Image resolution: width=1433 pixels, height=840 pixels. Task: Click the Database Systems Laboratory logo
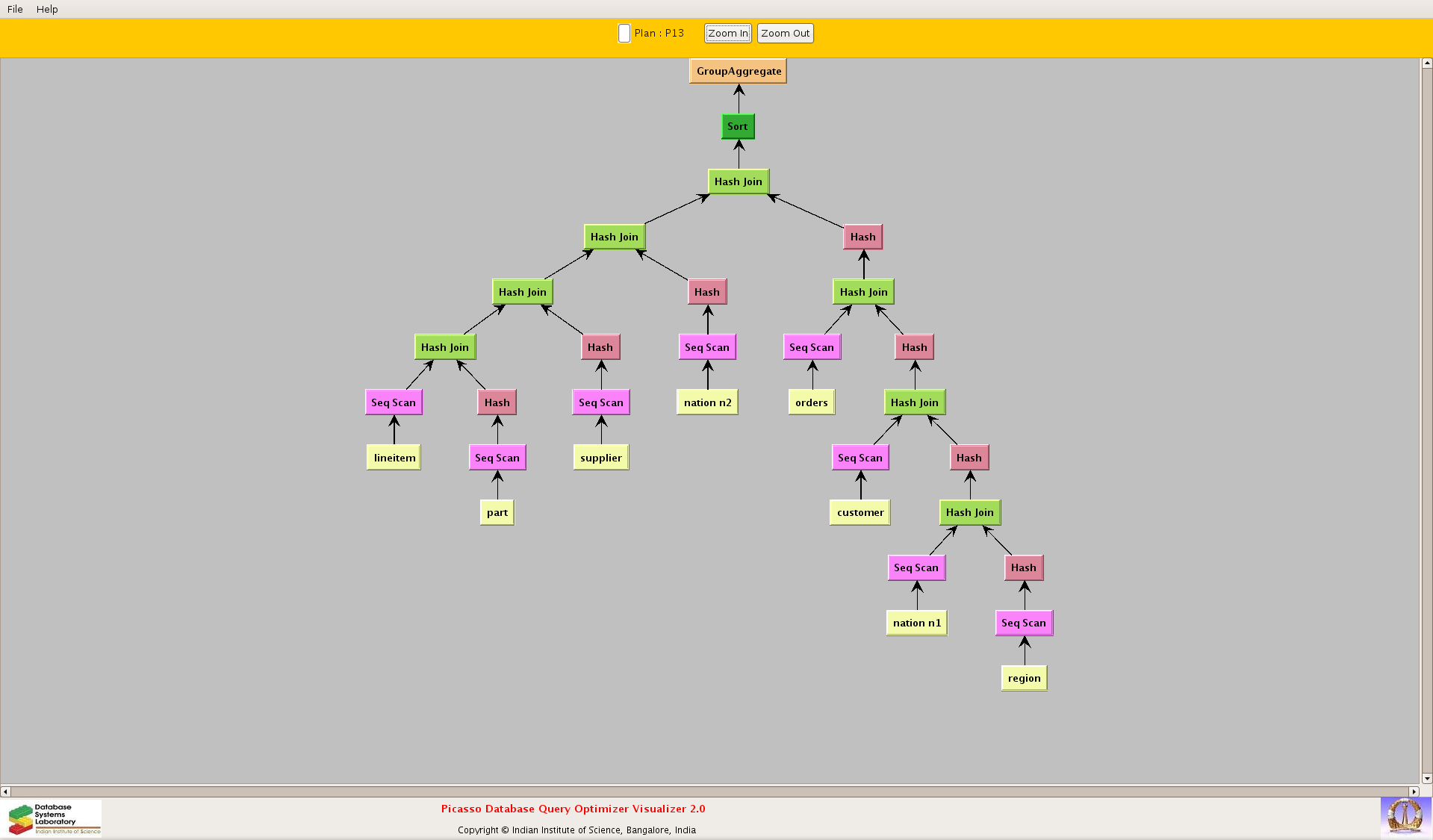pos(55,818)
